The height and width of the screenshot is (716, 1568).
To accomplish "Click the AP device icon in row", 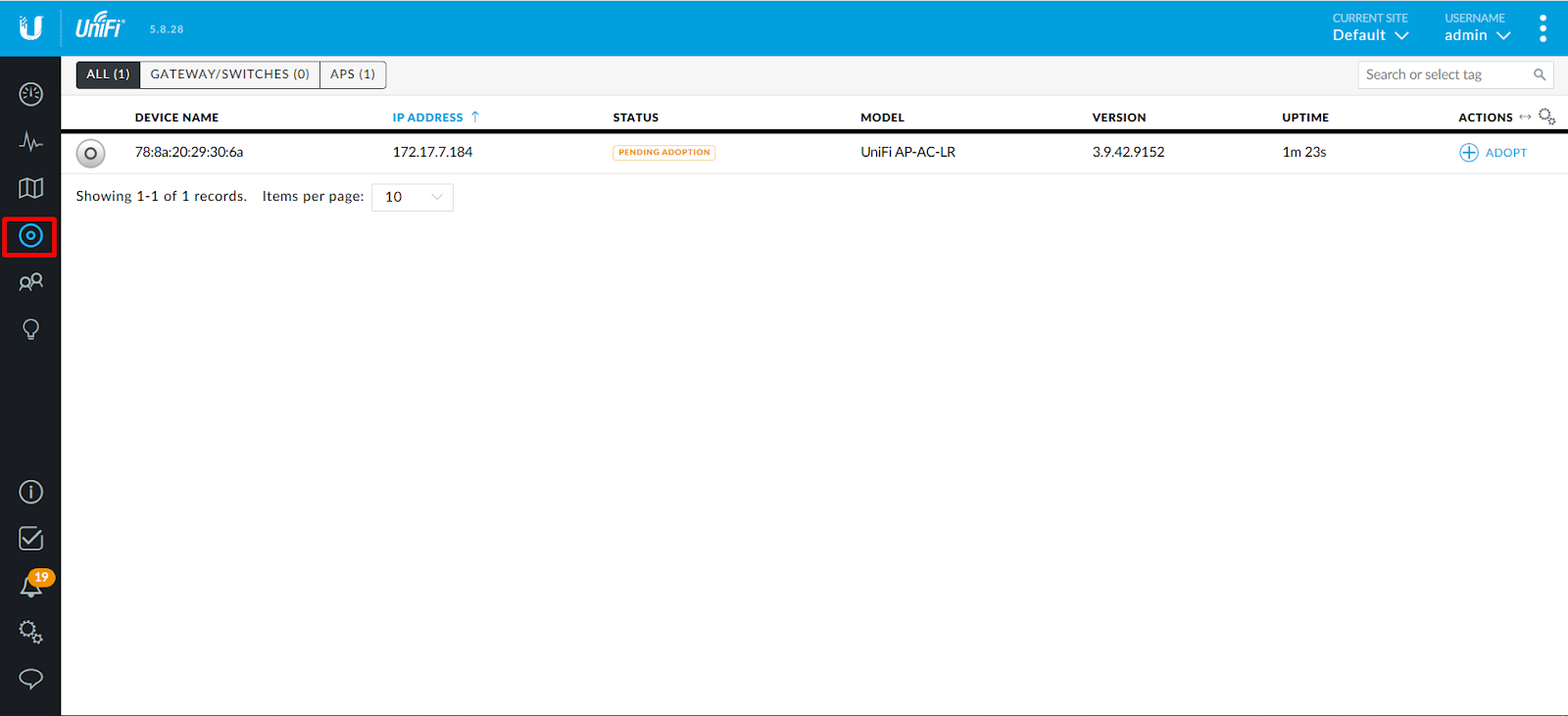I will tap(90, 153).
